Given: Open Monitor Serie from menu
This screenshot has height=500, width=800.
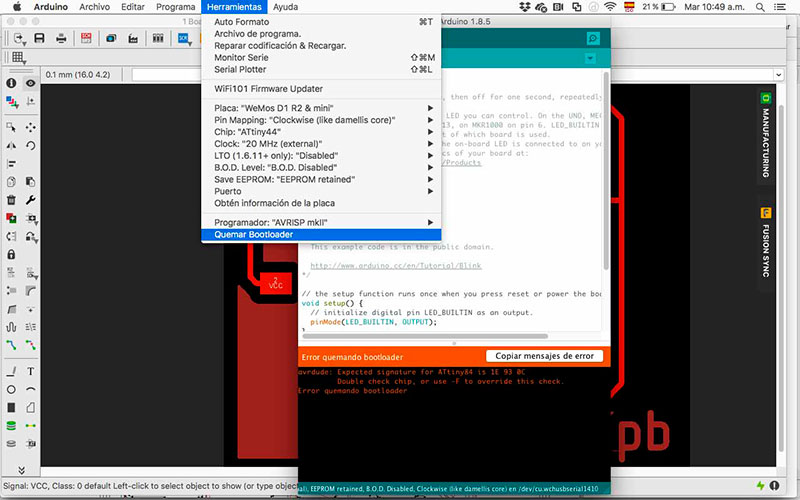Looking at the screenshot, I should [321, 58].
